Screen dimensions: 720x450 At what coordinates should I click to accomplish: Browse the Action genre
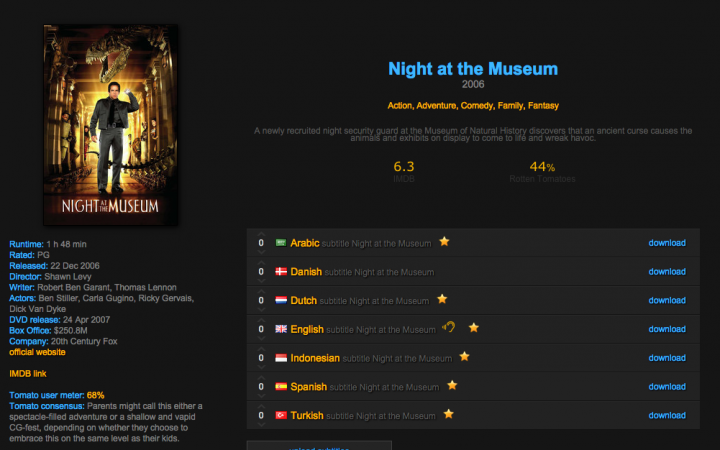[399, 106]
